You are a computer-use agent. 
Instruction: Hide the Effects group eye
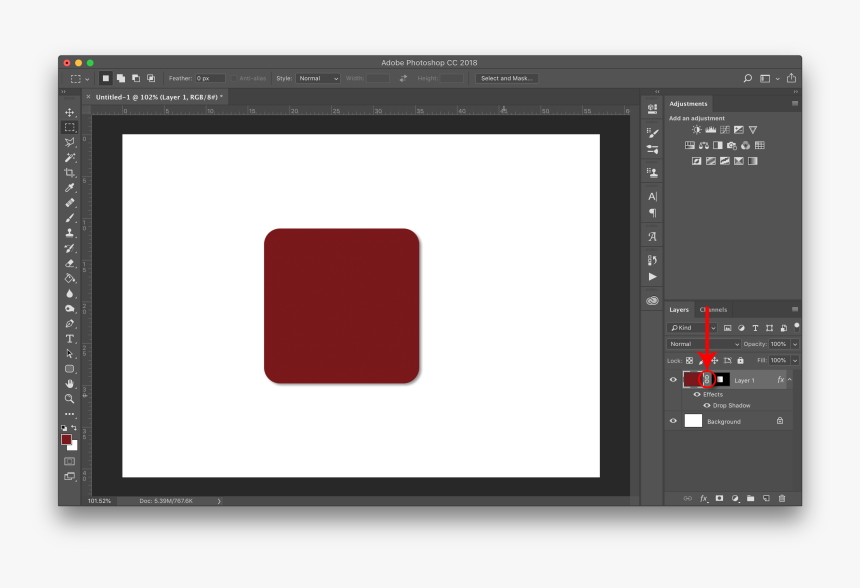697,394
